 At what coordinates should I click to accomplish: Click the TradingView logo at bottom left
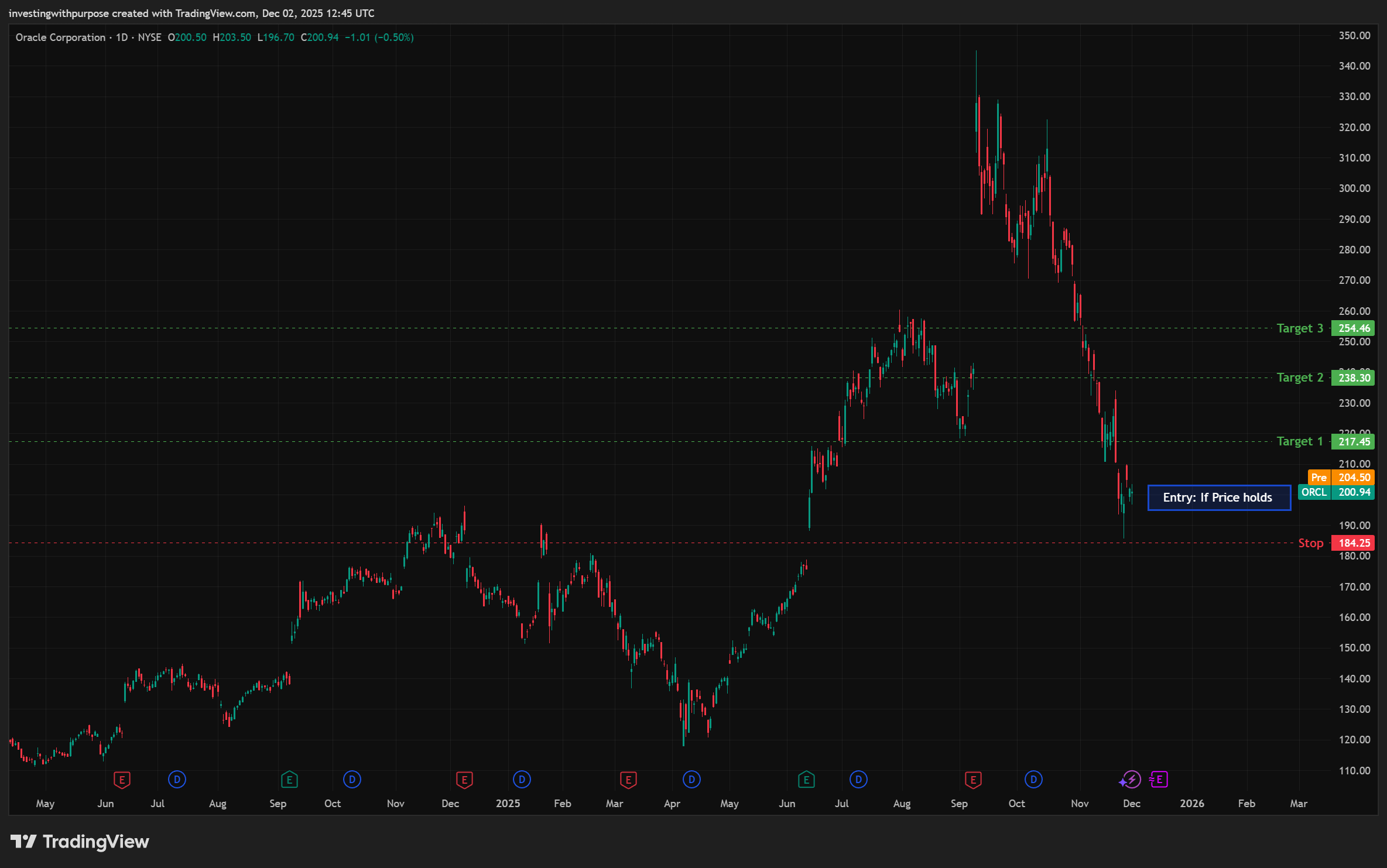80,842
